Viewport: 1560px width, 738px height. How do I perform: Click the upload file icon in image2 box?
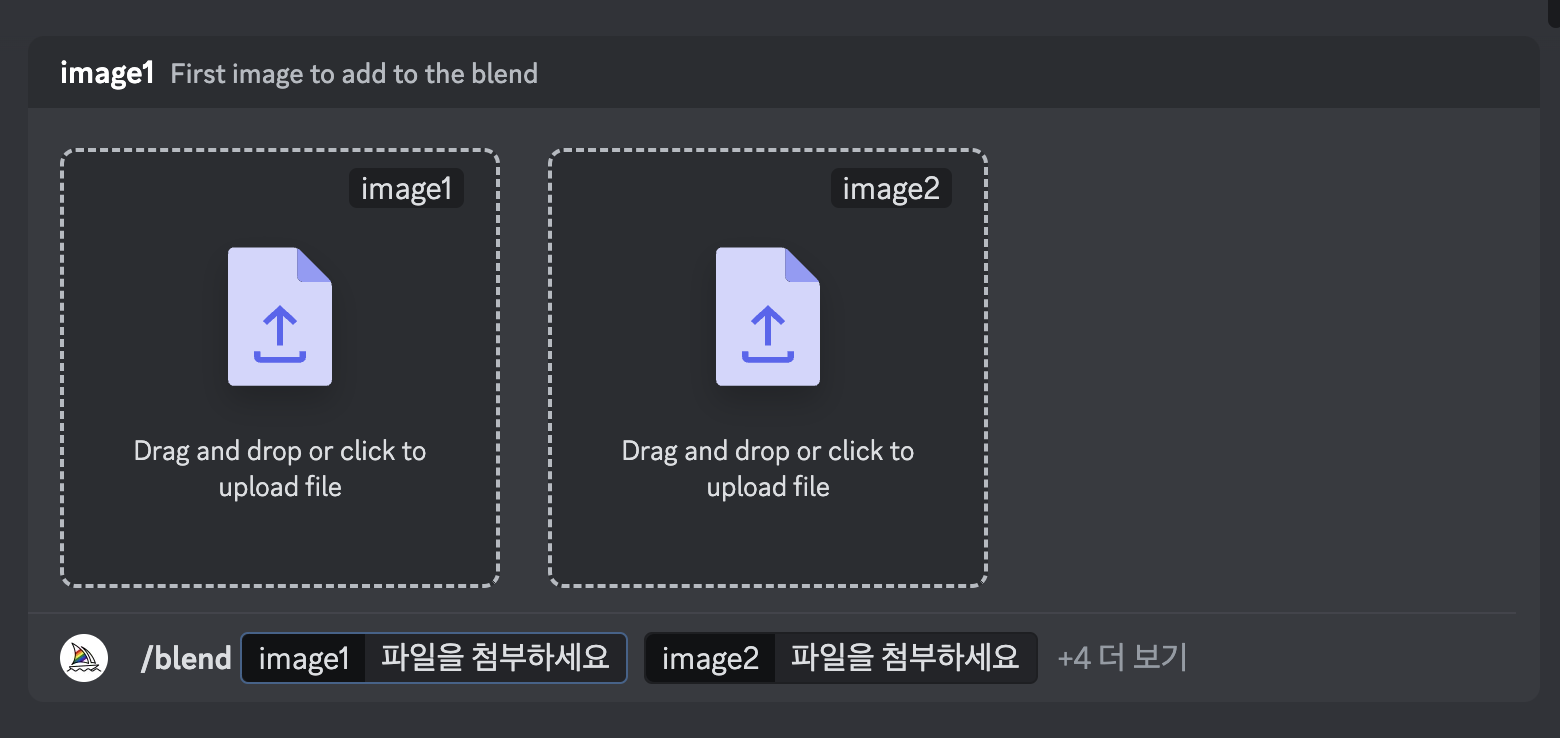(x=768, y=316)
